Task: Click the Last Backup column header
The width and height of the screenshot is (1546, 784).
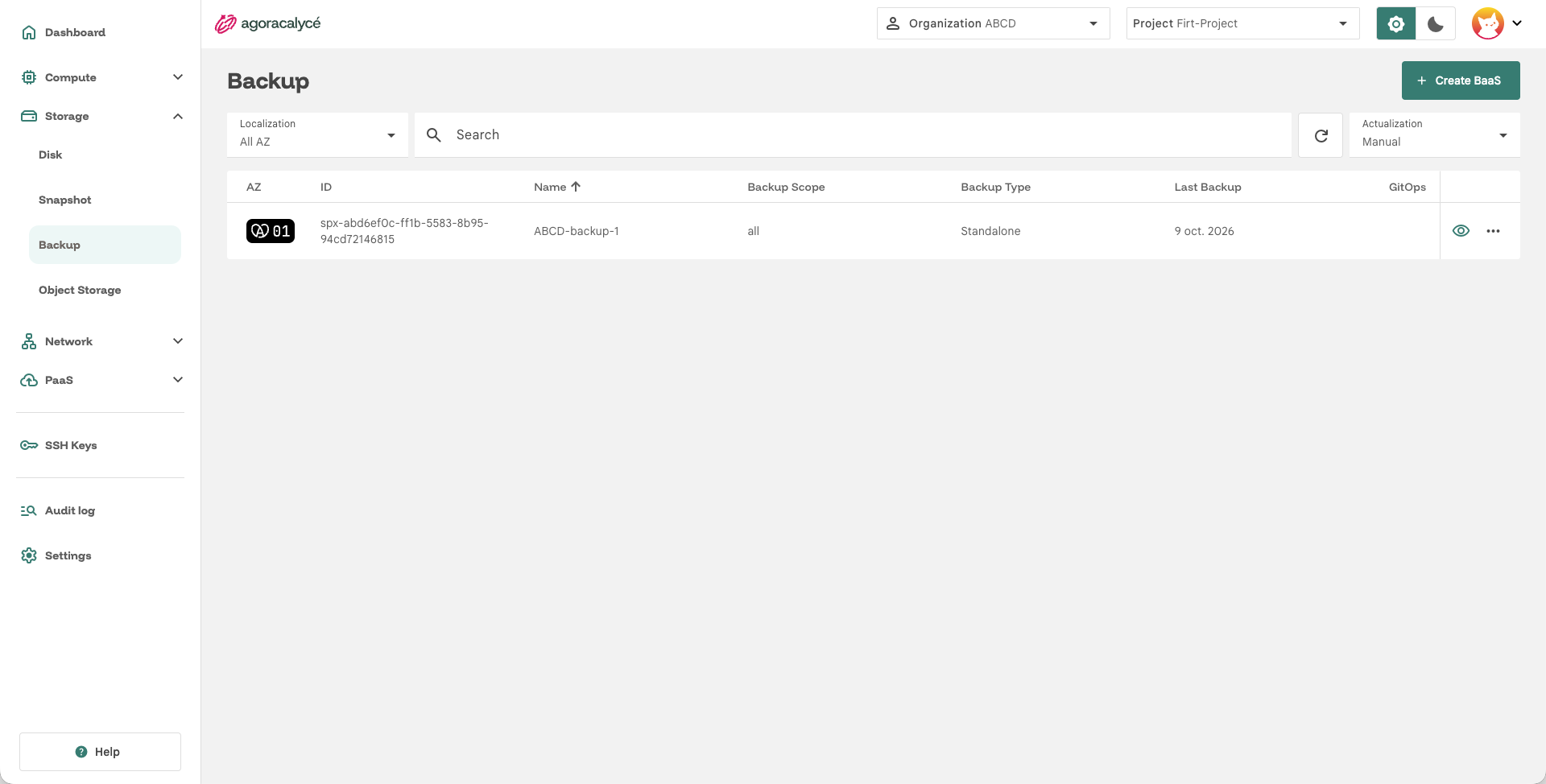Action: tap(1208, 187)
